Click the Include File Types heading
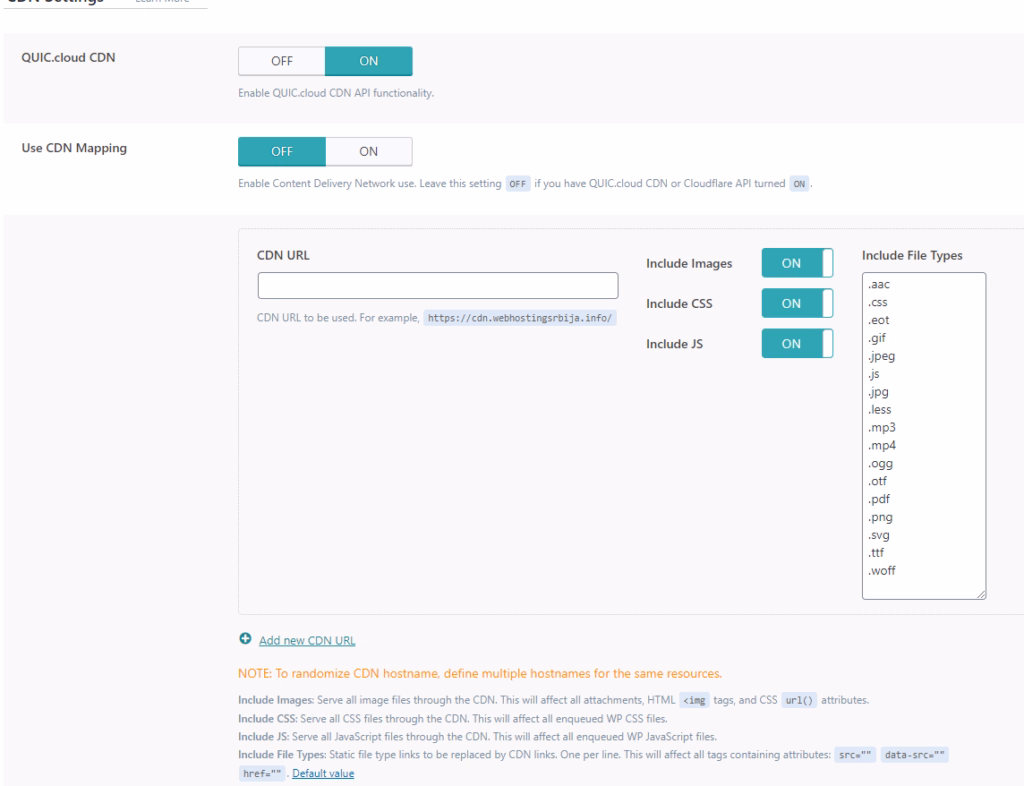This screenshot has height=786, width=1024. [x=912, y=255]
